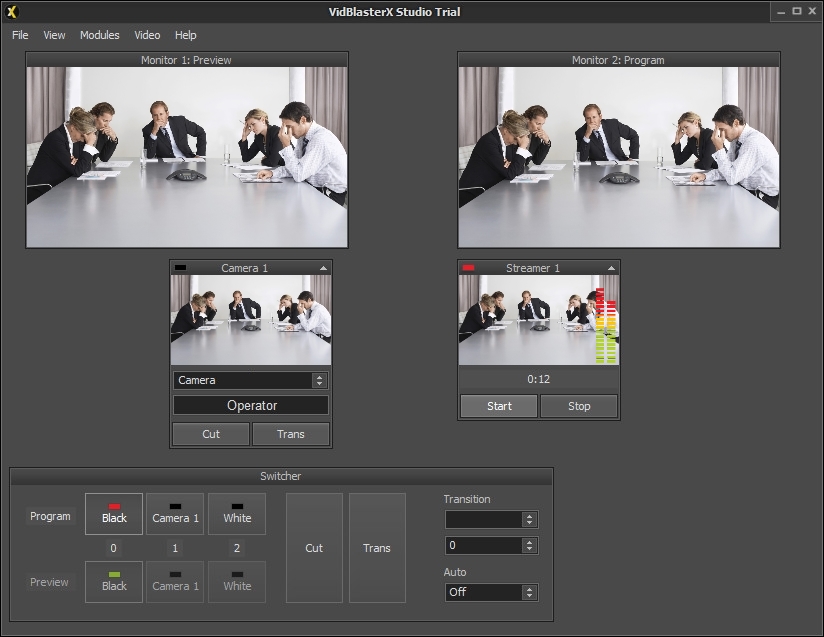
Task: Select Camera 1 on the Program row
Action: coord(175,513)
